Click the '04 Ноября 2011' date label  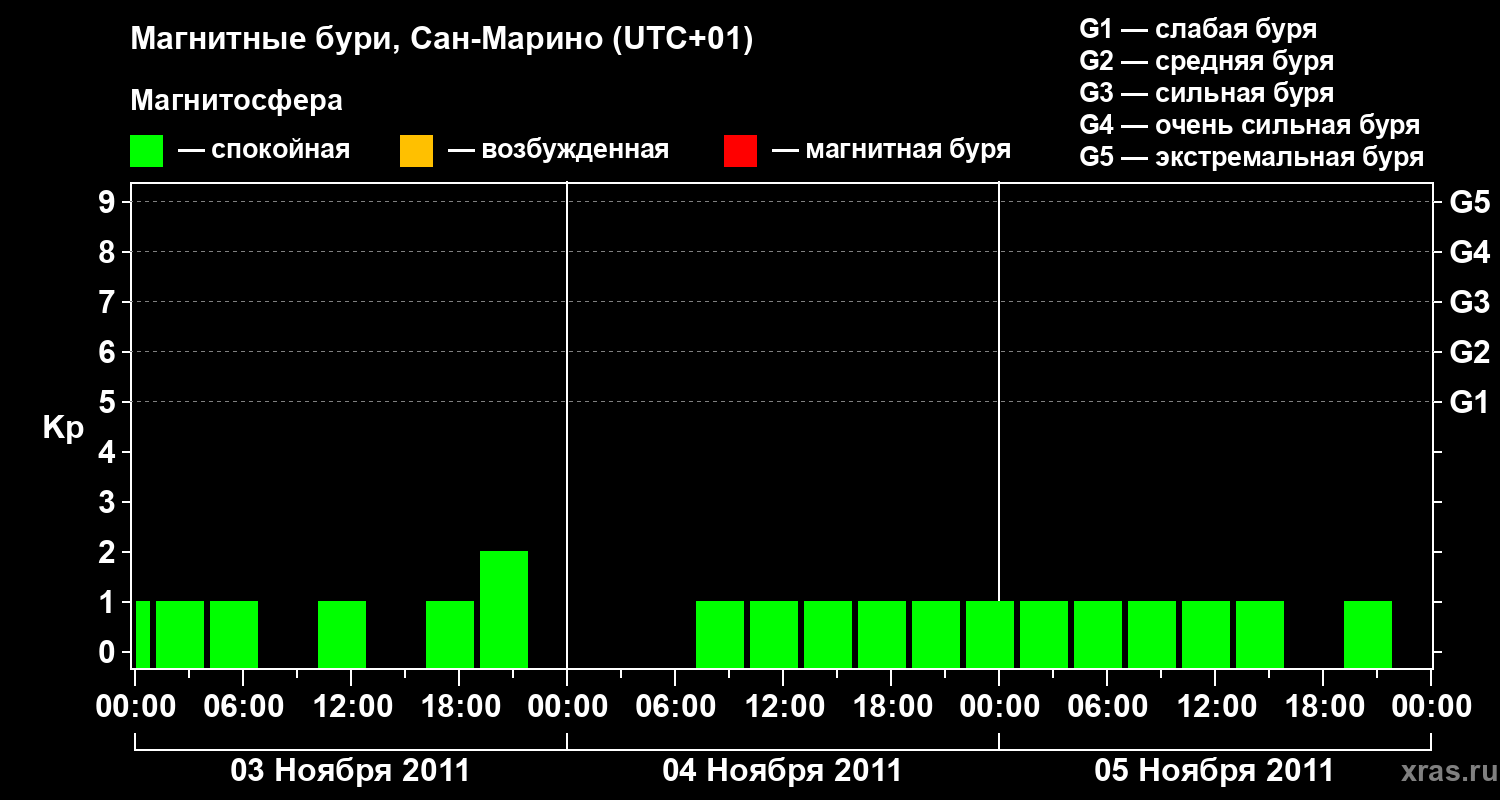tap(782, 771)
